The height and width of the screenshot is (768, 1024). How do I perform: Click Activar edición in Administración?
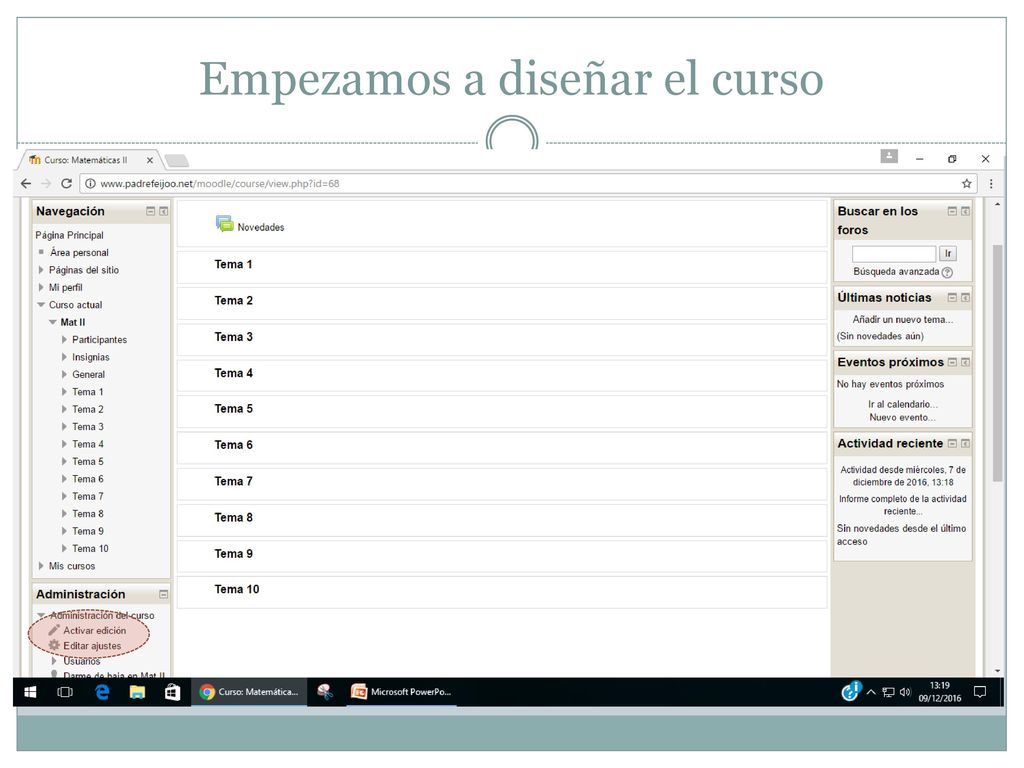[95, 630]
